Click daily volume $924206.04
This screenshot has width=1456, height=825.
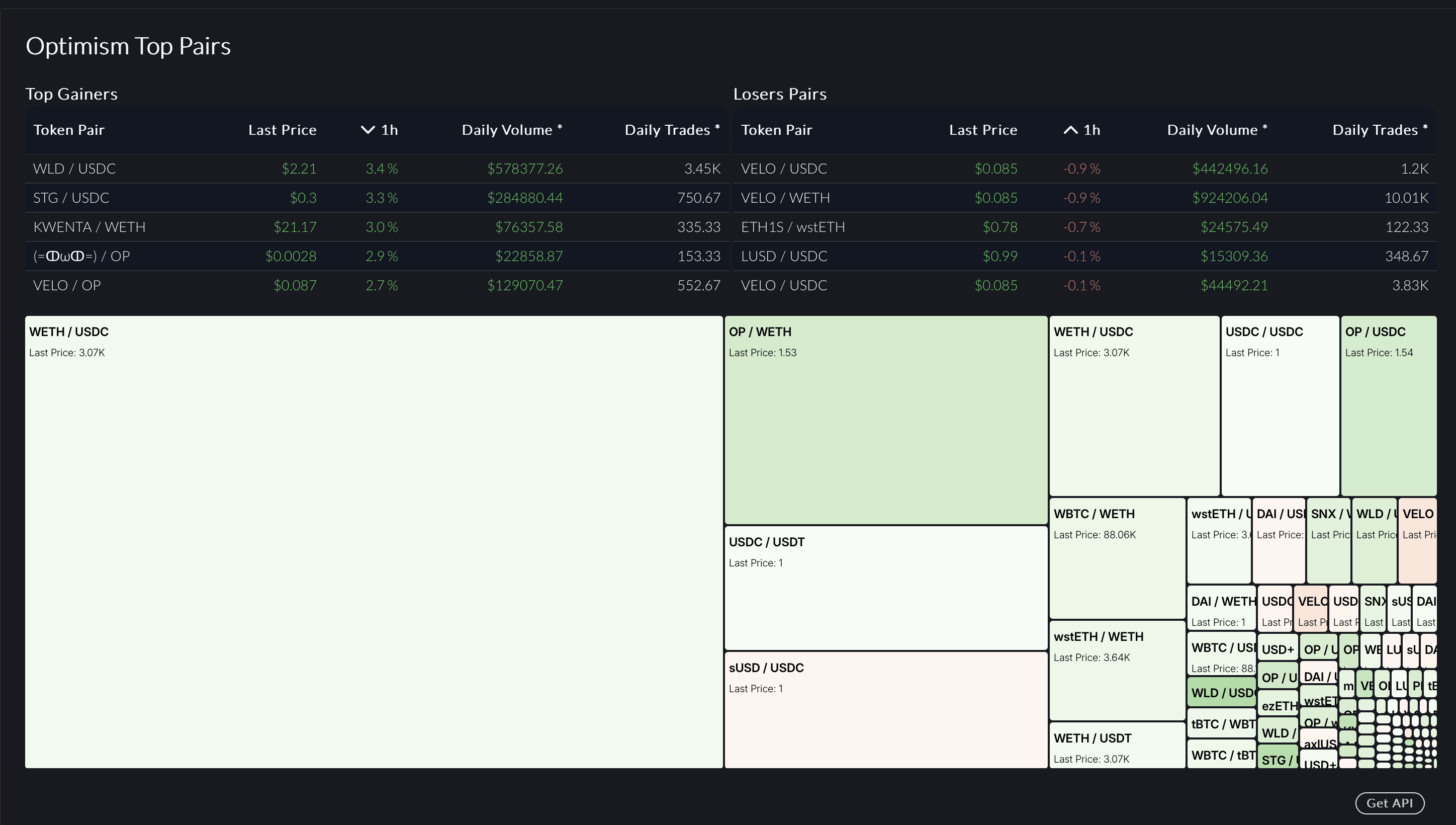[1229, 198]
